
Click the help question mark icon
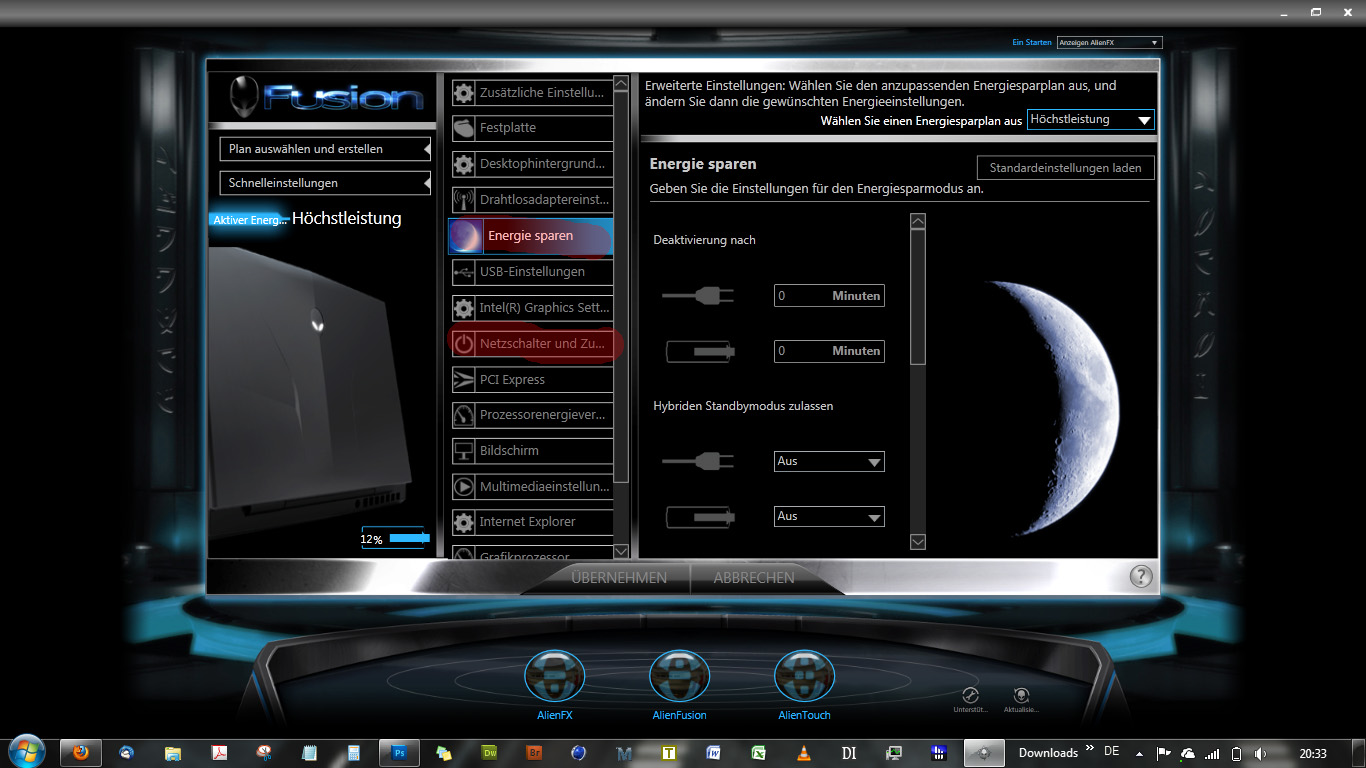1140,576
